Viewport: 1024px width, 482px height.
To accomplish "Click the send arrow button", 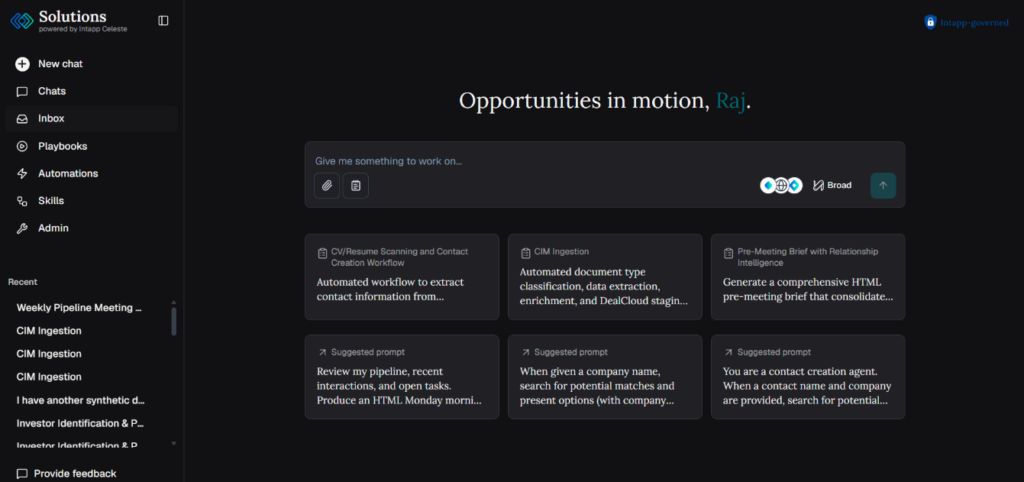I will tap(883, 185).
